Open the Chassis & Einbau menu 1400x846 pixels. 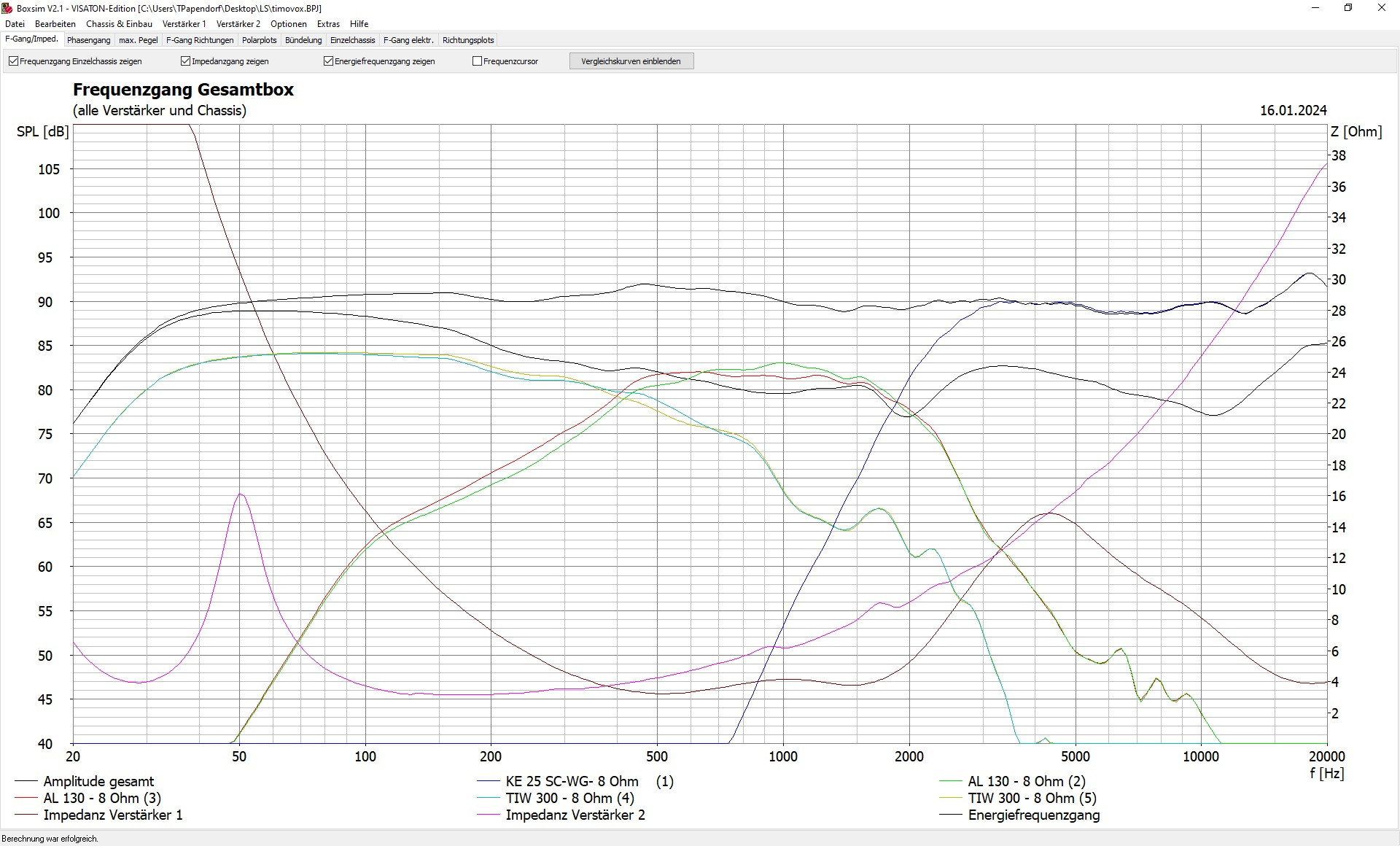(119, 24)
